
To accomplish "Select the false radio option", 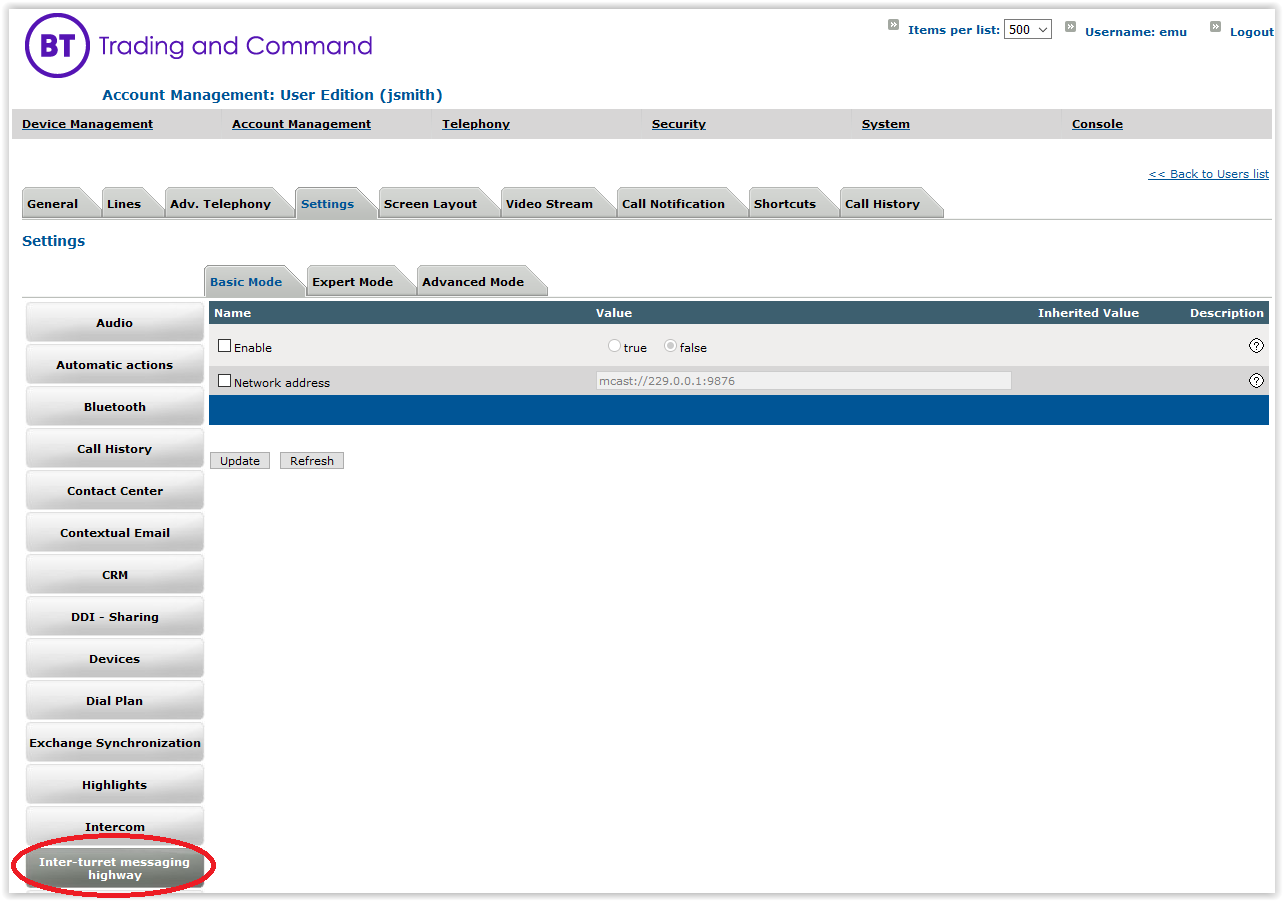I will (670, 347).
